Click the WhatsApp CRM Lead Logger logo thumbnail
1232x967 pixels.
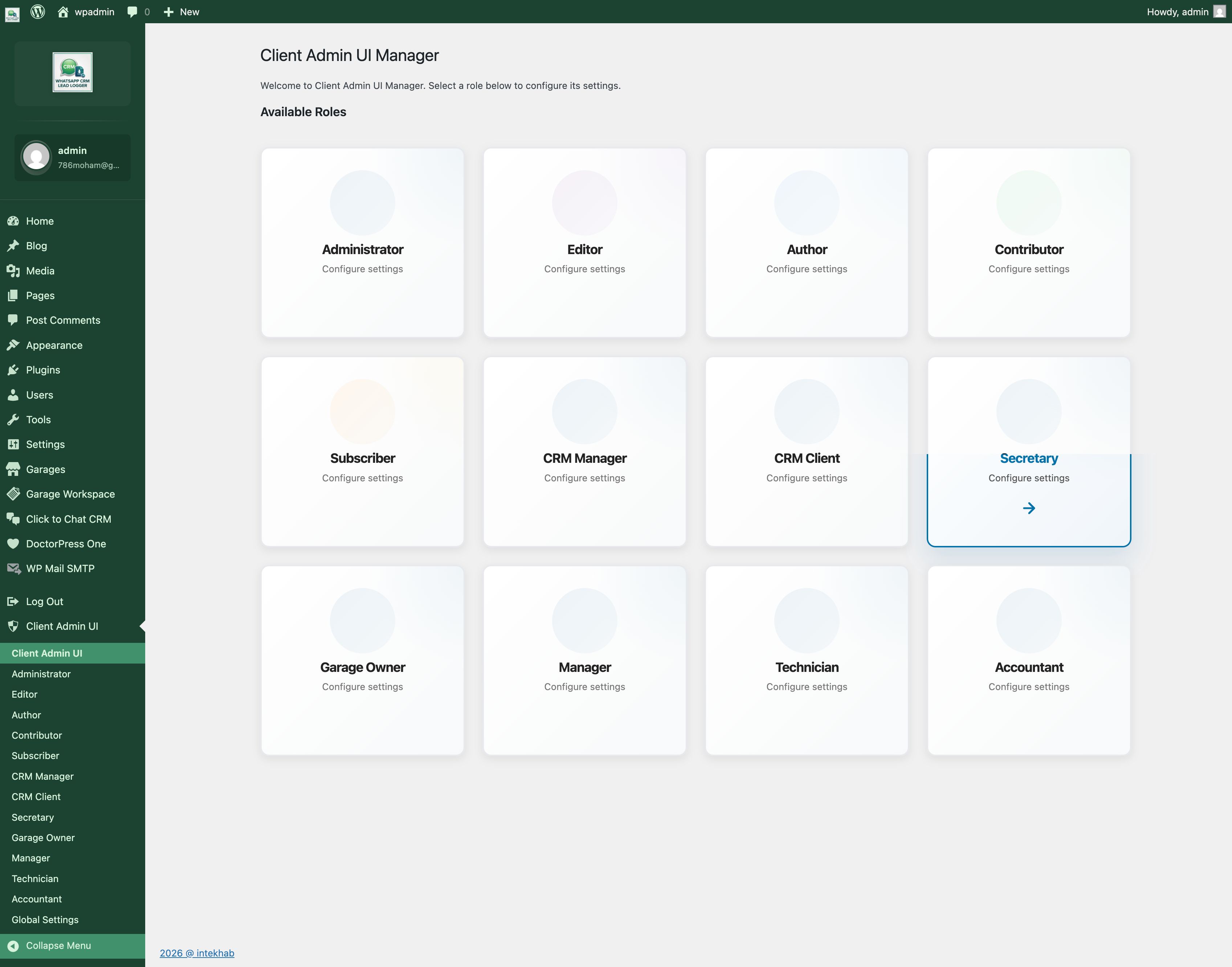(x=73, y=72)
